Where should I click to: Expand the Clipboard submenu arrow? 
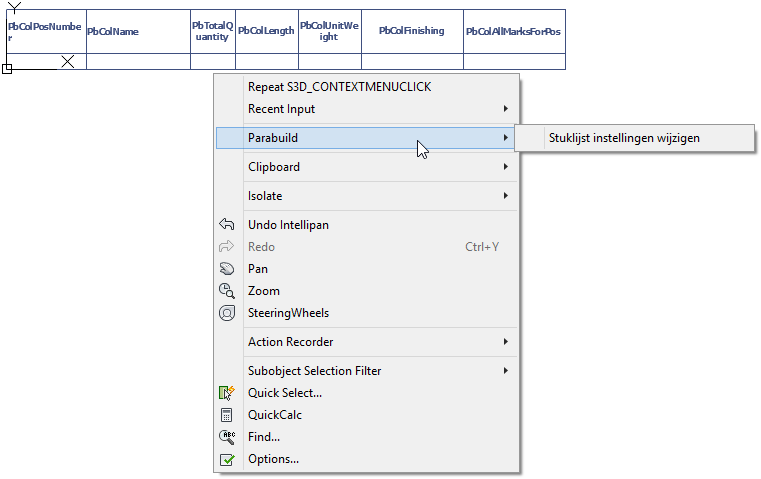tap(506, 166)
